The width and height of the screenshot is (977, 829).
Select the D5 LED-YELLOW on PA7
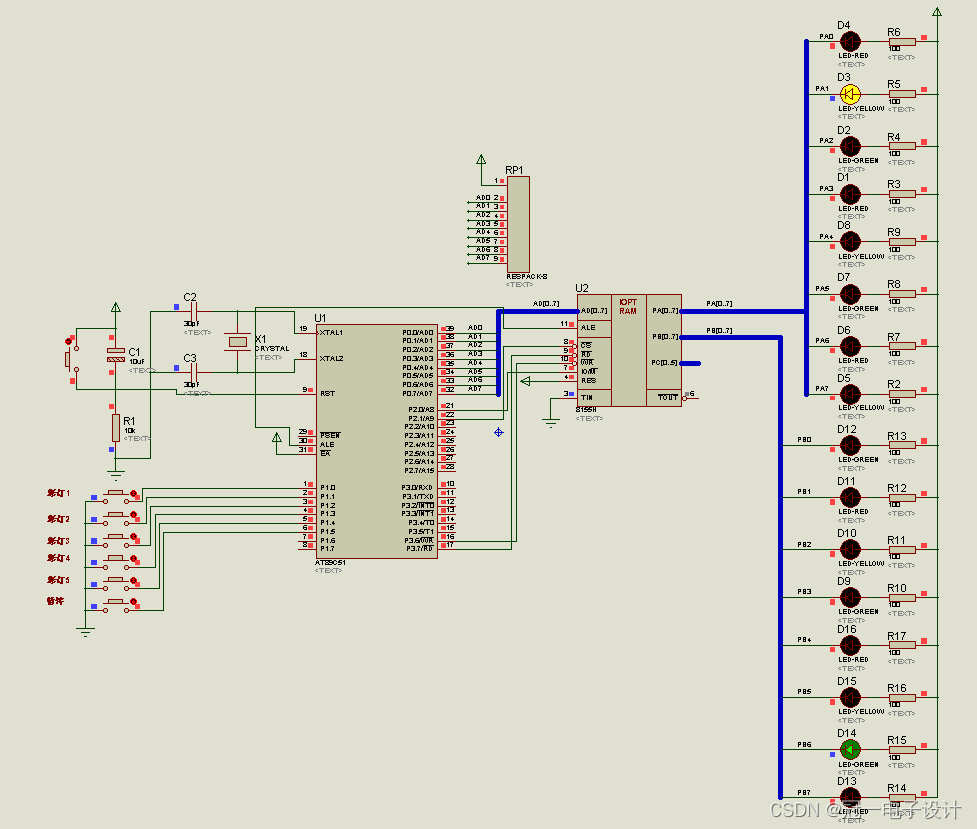pyautogui.click(x=850, y=394)
